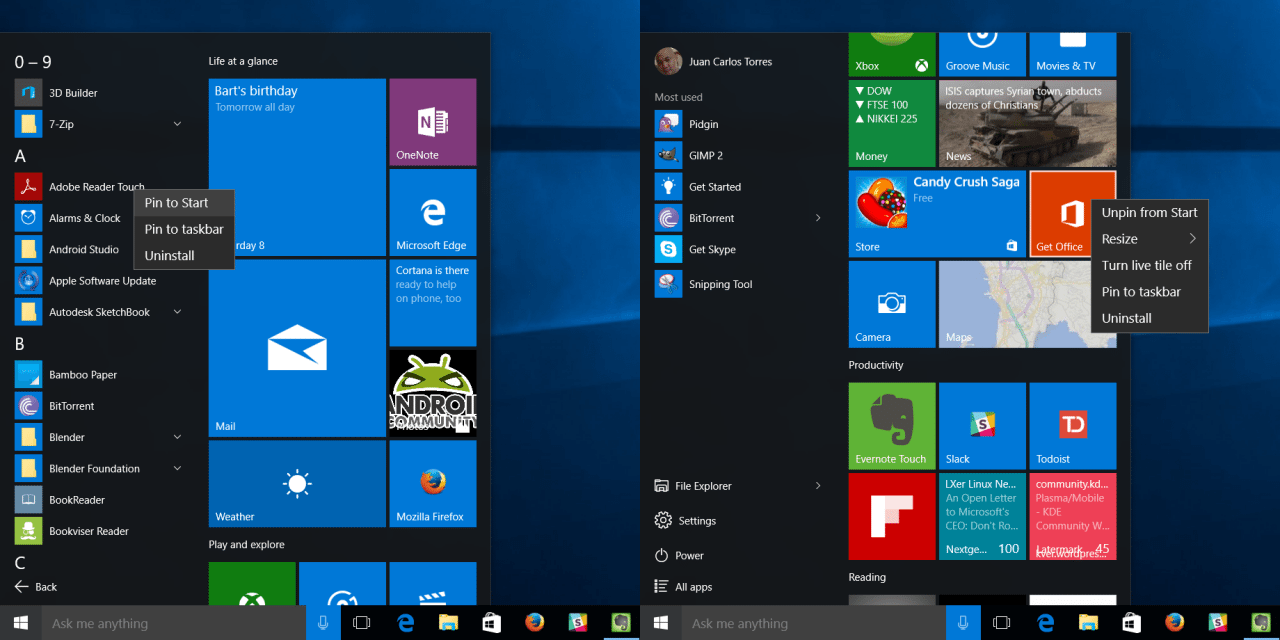Choose Turn live tile off
Screen dimensions: 1280x640
1149,265
